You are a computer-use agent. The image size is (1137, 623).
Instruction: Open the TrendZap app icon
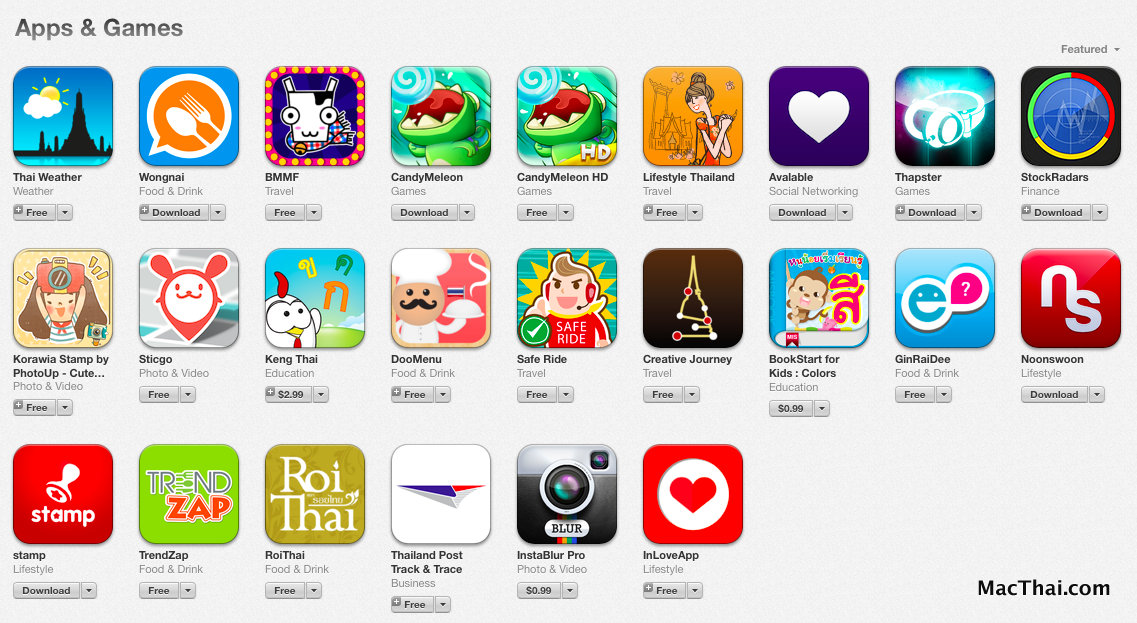pyautogui.click(x=189, y=494)
